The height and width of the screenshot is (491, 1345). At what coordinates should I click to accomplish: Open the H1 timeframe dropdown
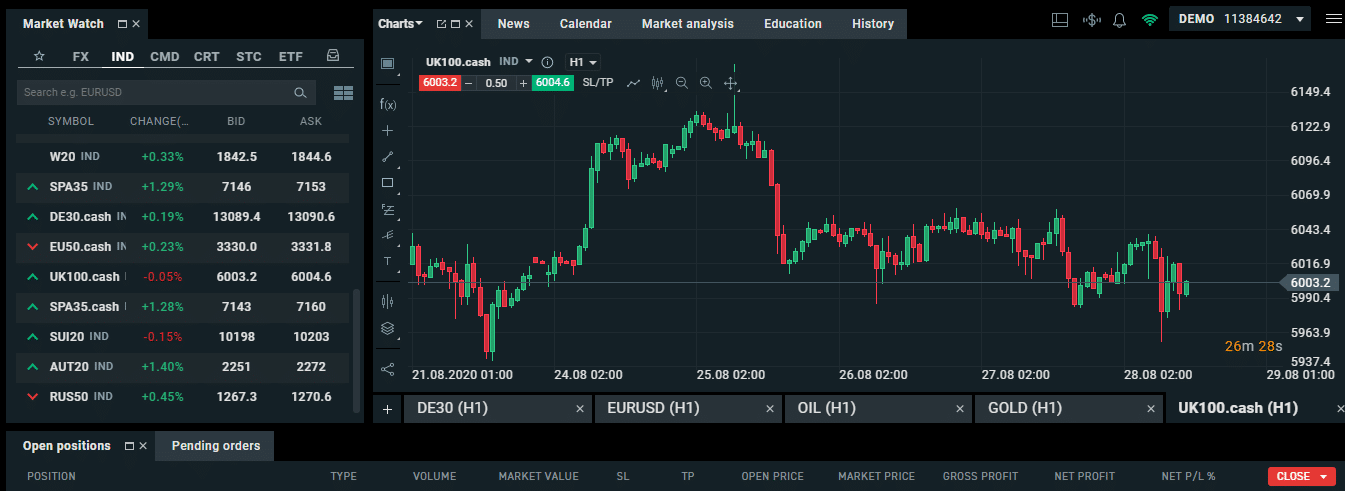[x=583, y=62]
